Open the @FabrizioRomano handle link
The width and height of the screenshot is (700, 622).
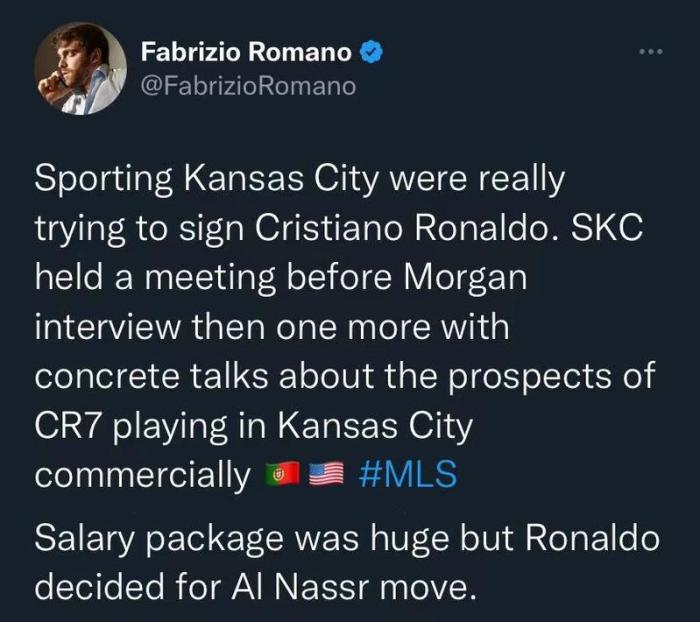point(249,86)
